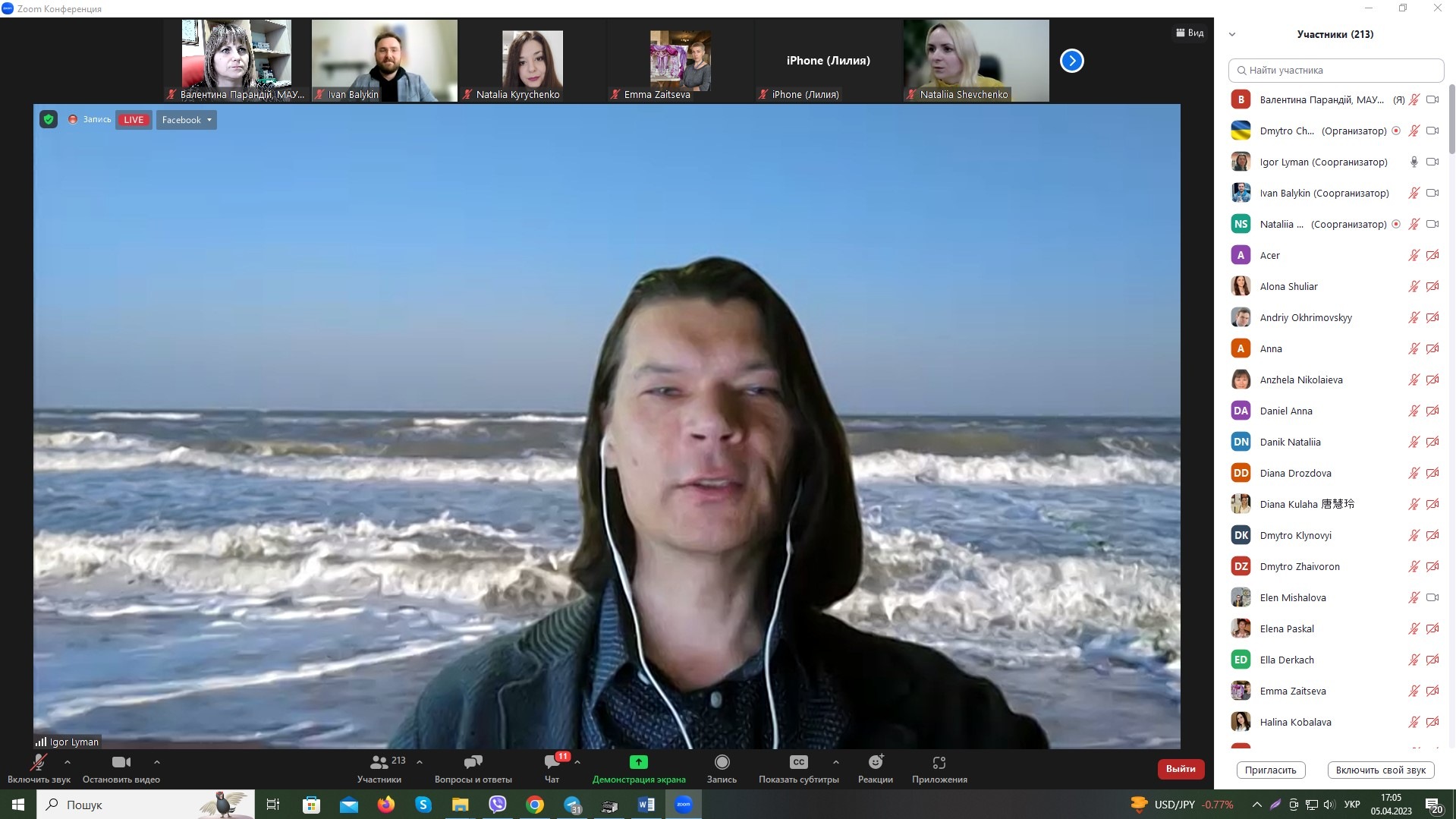
Task: Toggle microphone icon for Igor Lyman
Action: pos(1414,162)
